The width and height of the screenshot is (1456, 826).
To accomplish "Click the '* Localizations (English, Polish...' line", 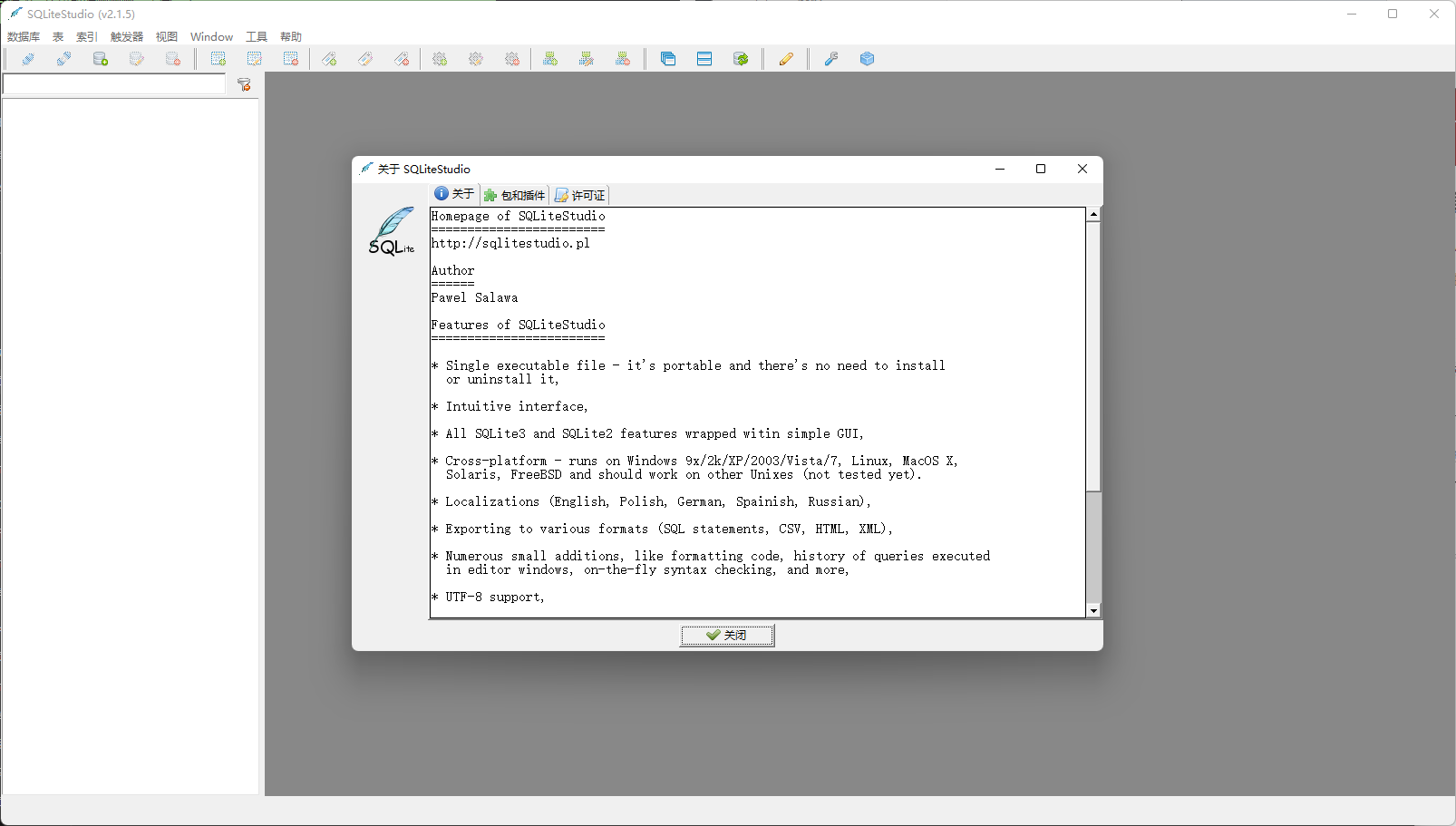I will (x=651, y=501).
